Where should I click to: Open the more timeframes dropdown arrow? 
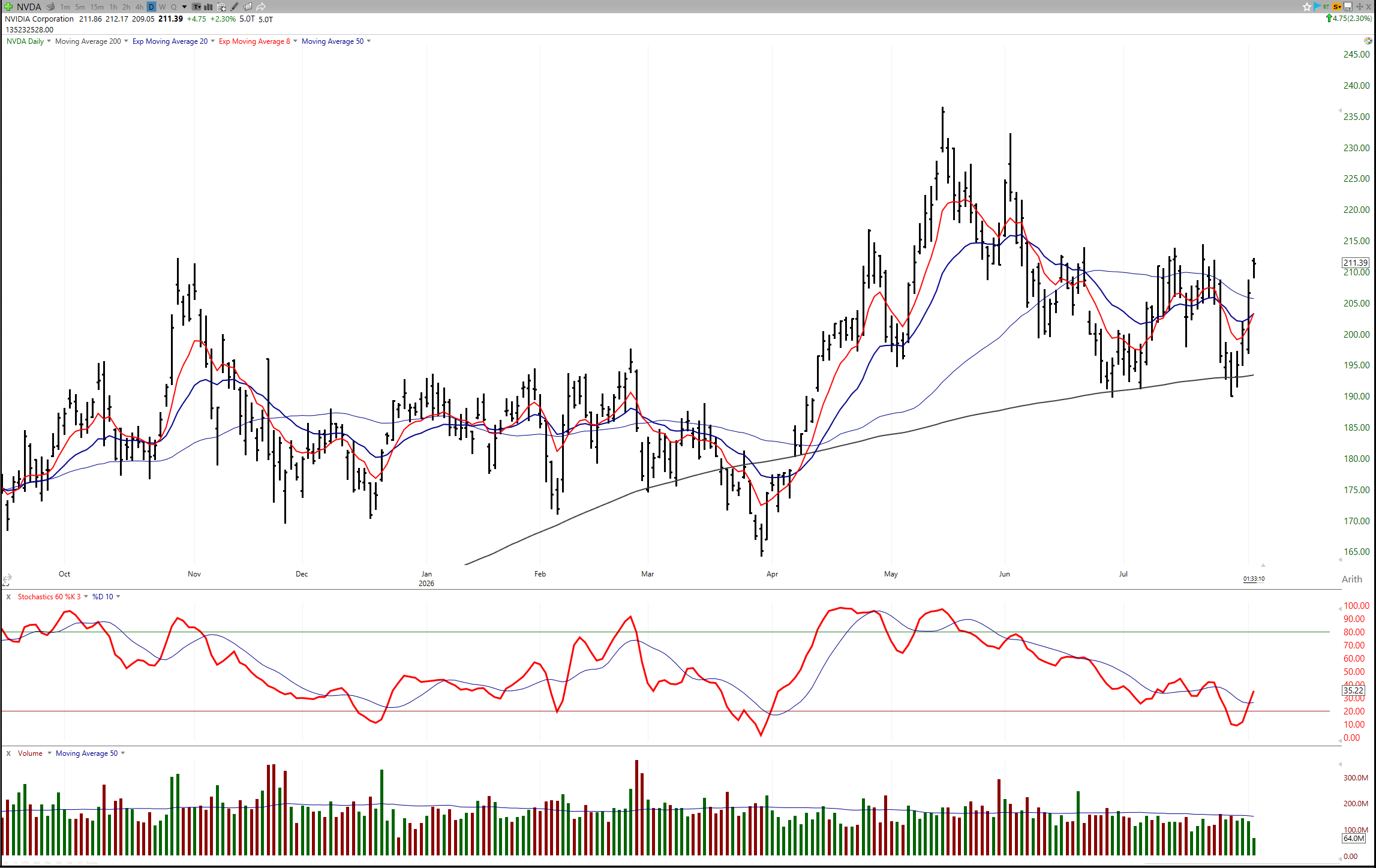pos(184,7)
